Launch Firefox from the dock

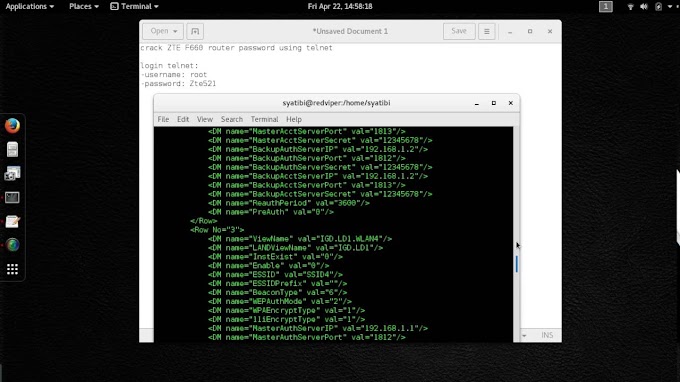[x=12, y=126]
